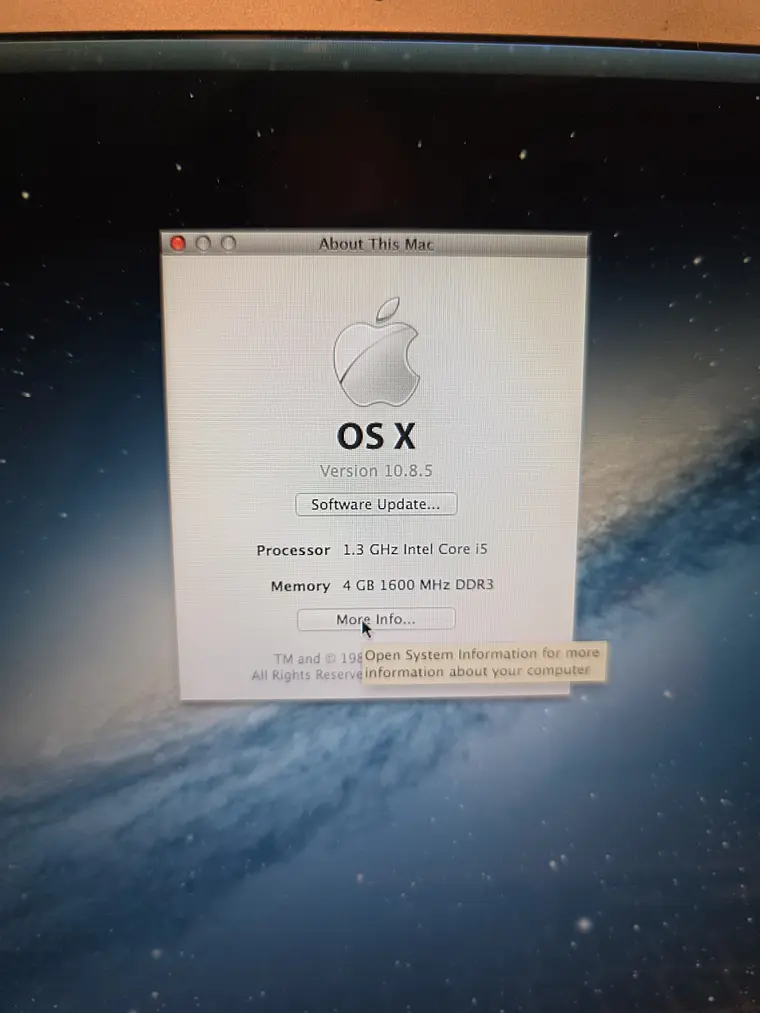Click the yellow Open System Information tooltip
Viewport: 760px width, 1013px height.
[x=483, y=662]
